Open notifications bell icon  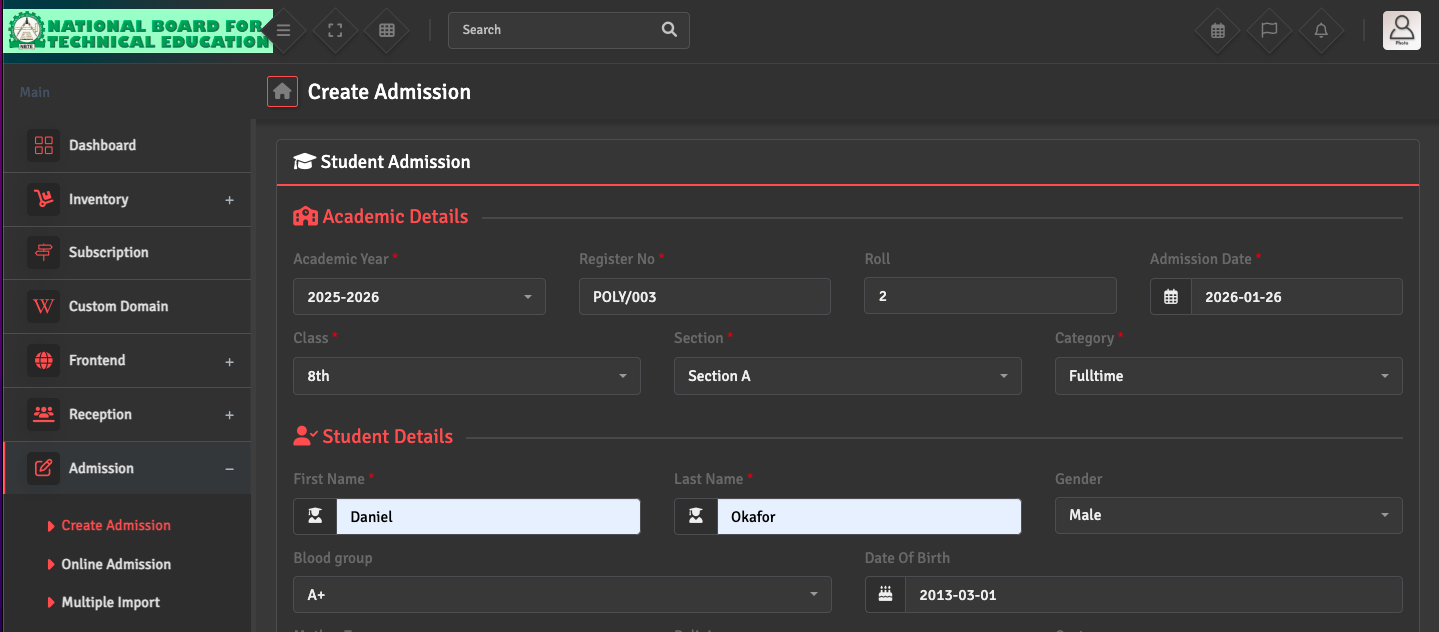point(1321,30)
